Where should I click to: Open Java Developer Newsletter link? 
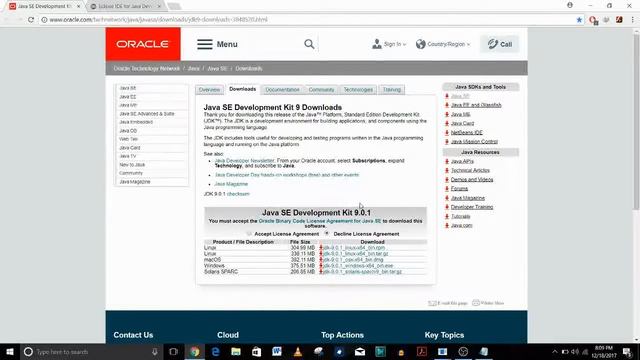tap(244, 161)
